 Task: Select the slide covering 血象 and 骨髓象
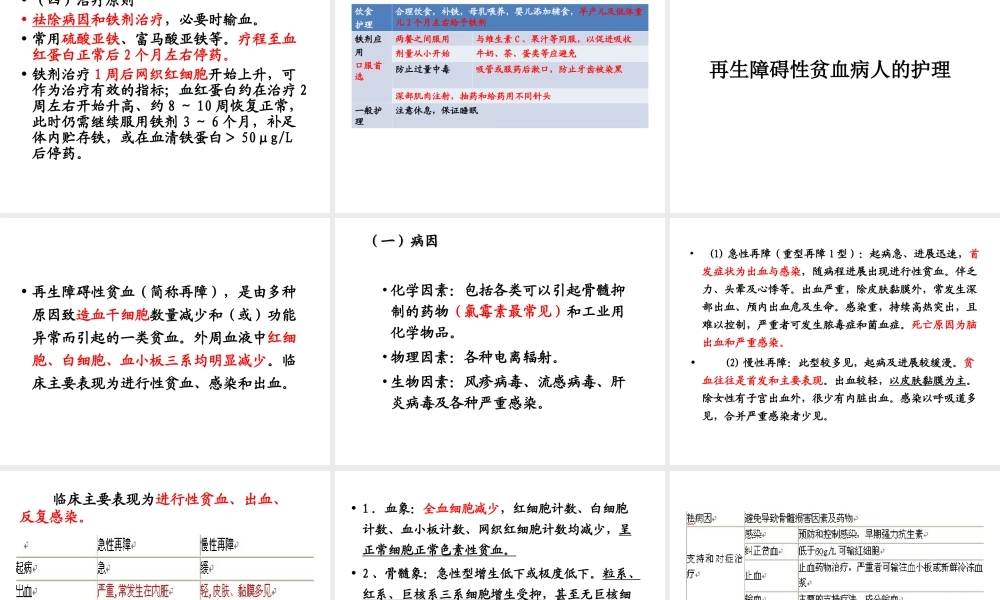pos(500,536)
